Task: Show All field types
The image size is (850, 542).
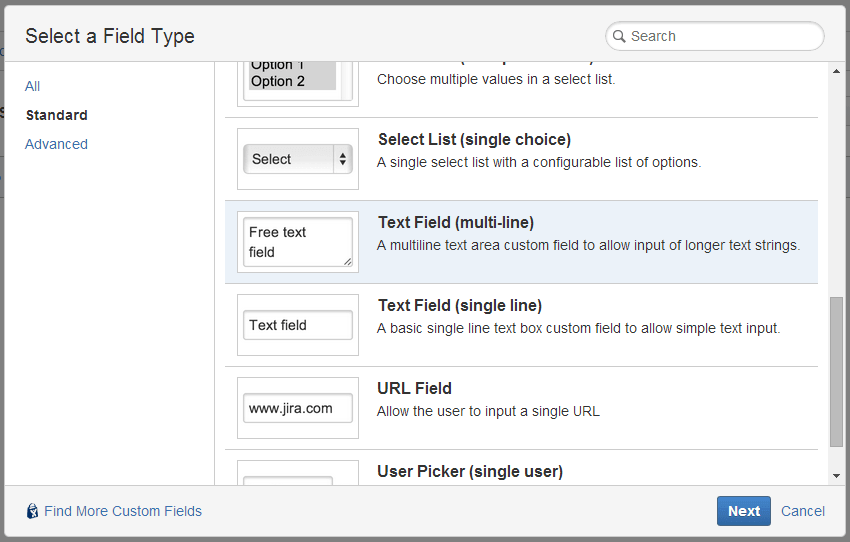Action: [x=32, y=86]
